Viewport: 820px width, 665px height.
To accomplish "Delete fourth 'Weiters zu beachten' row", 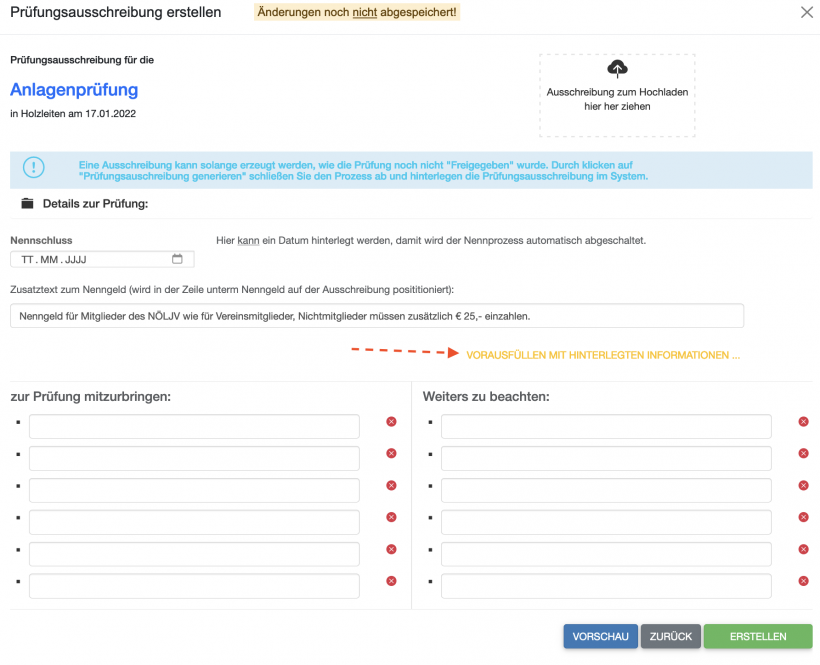I will tap(803, 517).
